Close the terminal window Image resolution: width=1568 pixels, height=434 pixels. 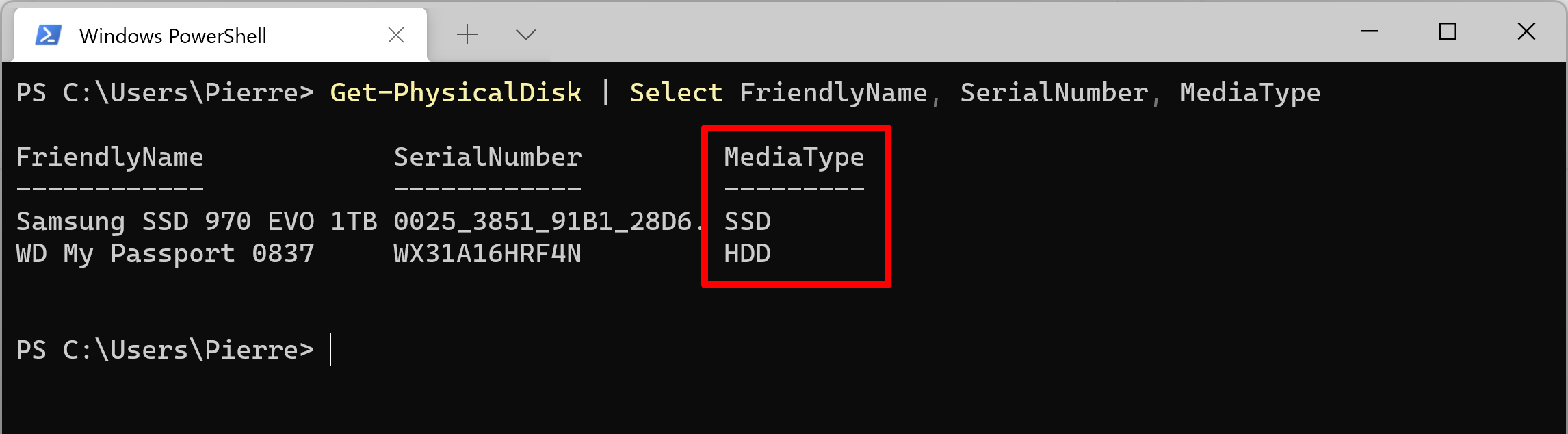tap(1526, 31)
